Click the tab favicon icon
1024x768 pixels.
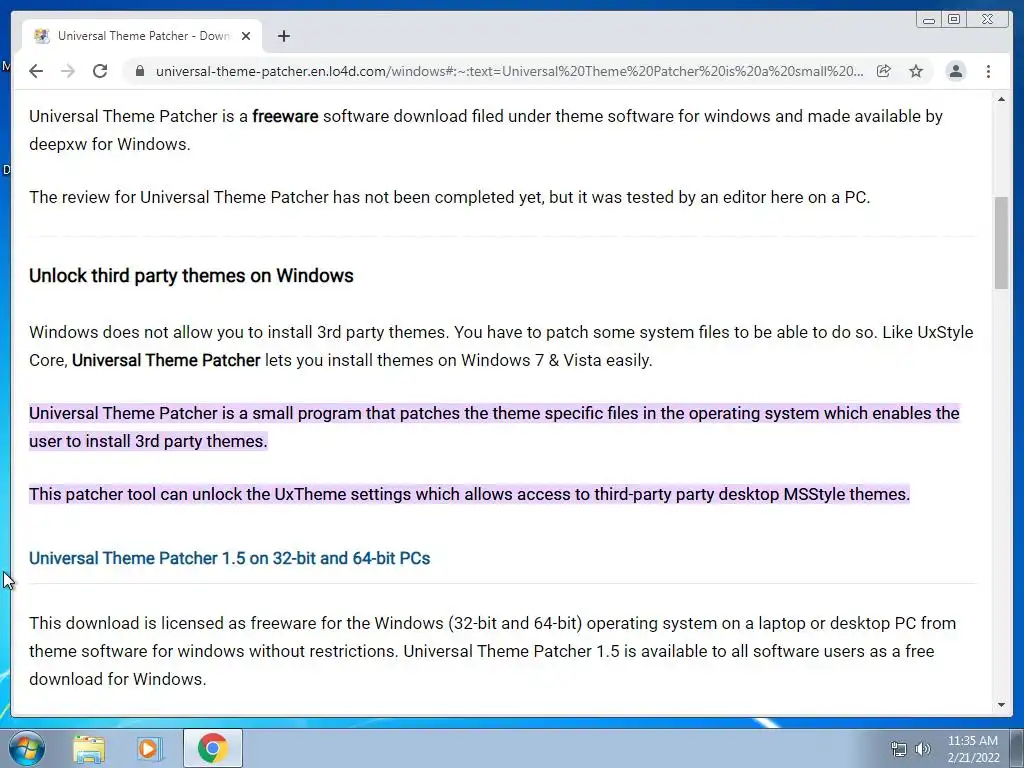42,36
